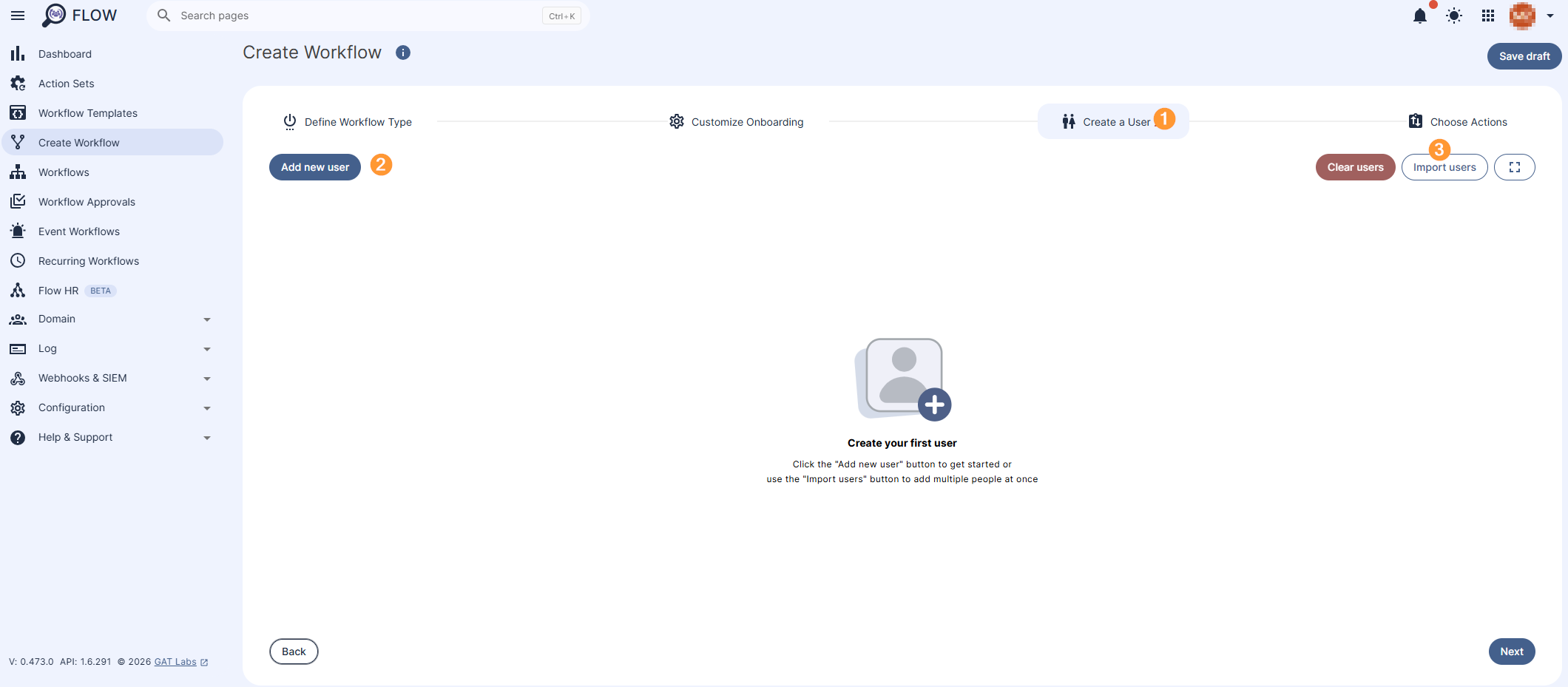Open the apps grid launcher
This screenshot has height=687, width=1568.
pyautogui.click(x=1488, y=16)
